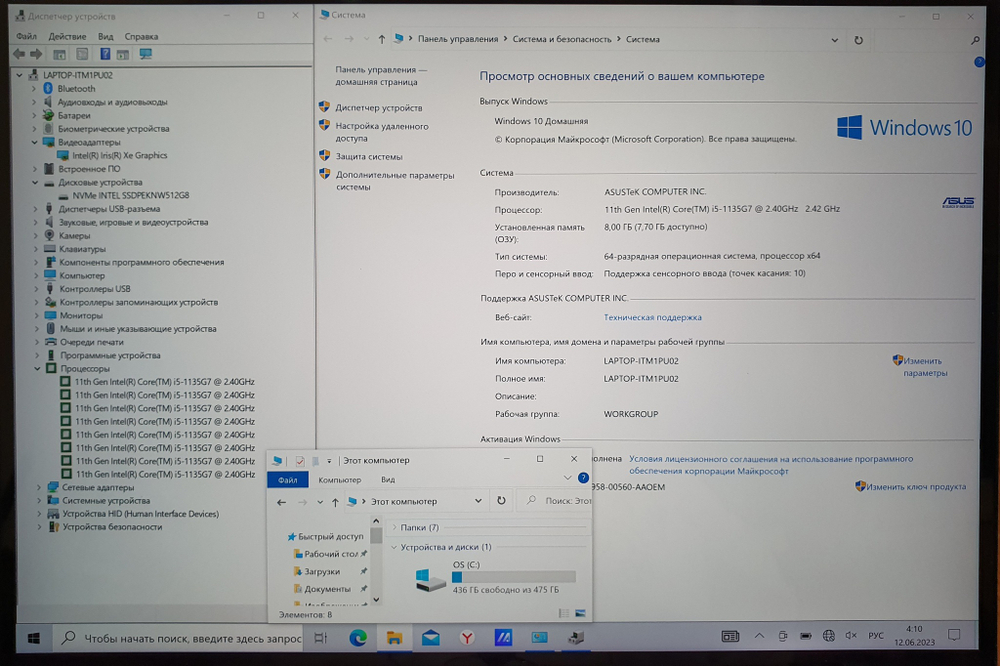Open Microsoft Edge from the taskbar
1000x666 pixels.
tap(357, 637)
